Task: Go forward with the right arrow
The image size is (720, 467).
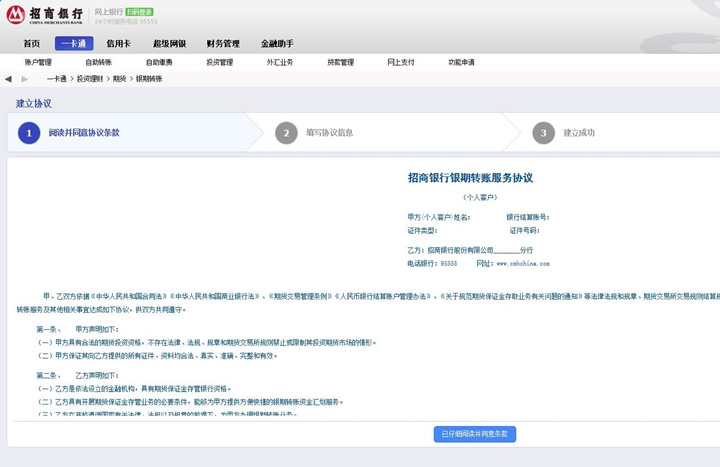Action: pyautogui.click(x=25, y=79)
